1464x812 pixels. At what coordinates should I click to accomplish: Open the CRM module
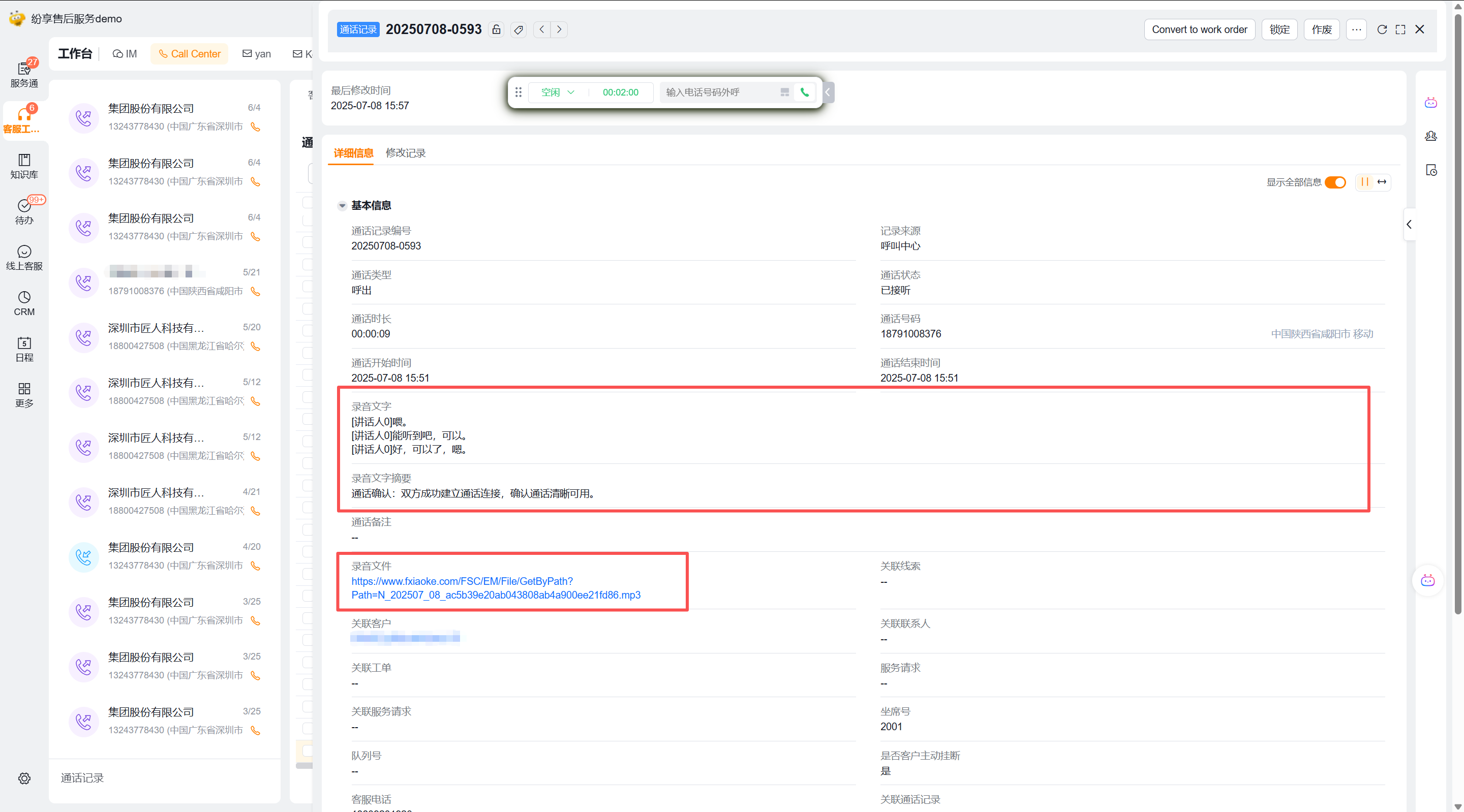pos(24,303)
